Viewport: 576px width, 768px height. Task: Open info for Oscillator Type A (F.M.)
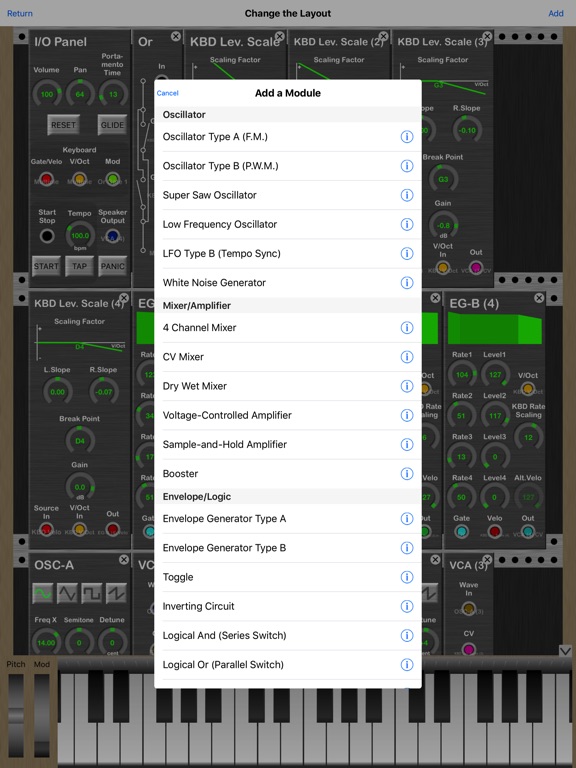point(407,137)
